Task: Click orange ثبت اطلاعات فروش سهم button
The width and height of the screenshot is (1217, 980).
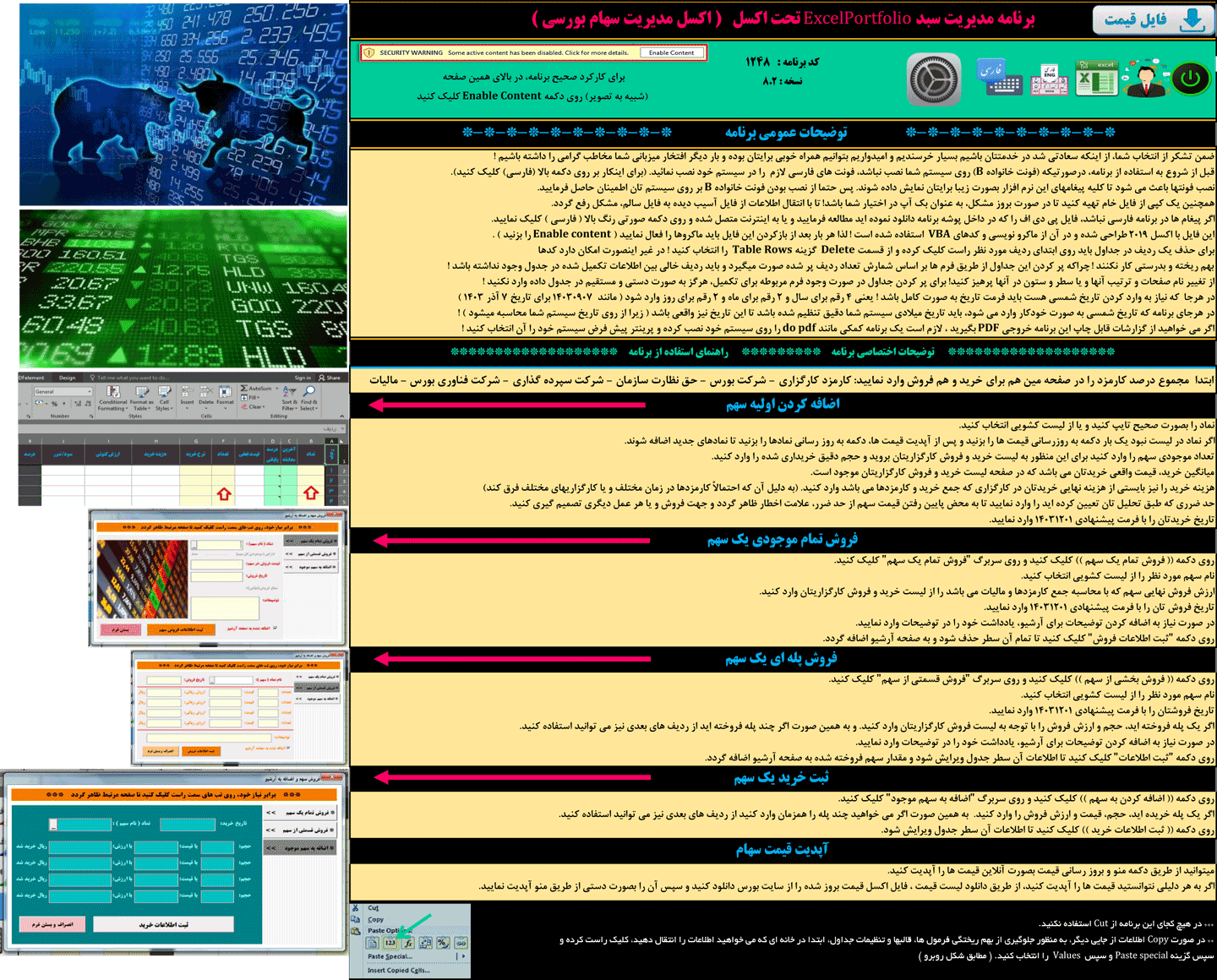Action: click(x=181, y=629)
